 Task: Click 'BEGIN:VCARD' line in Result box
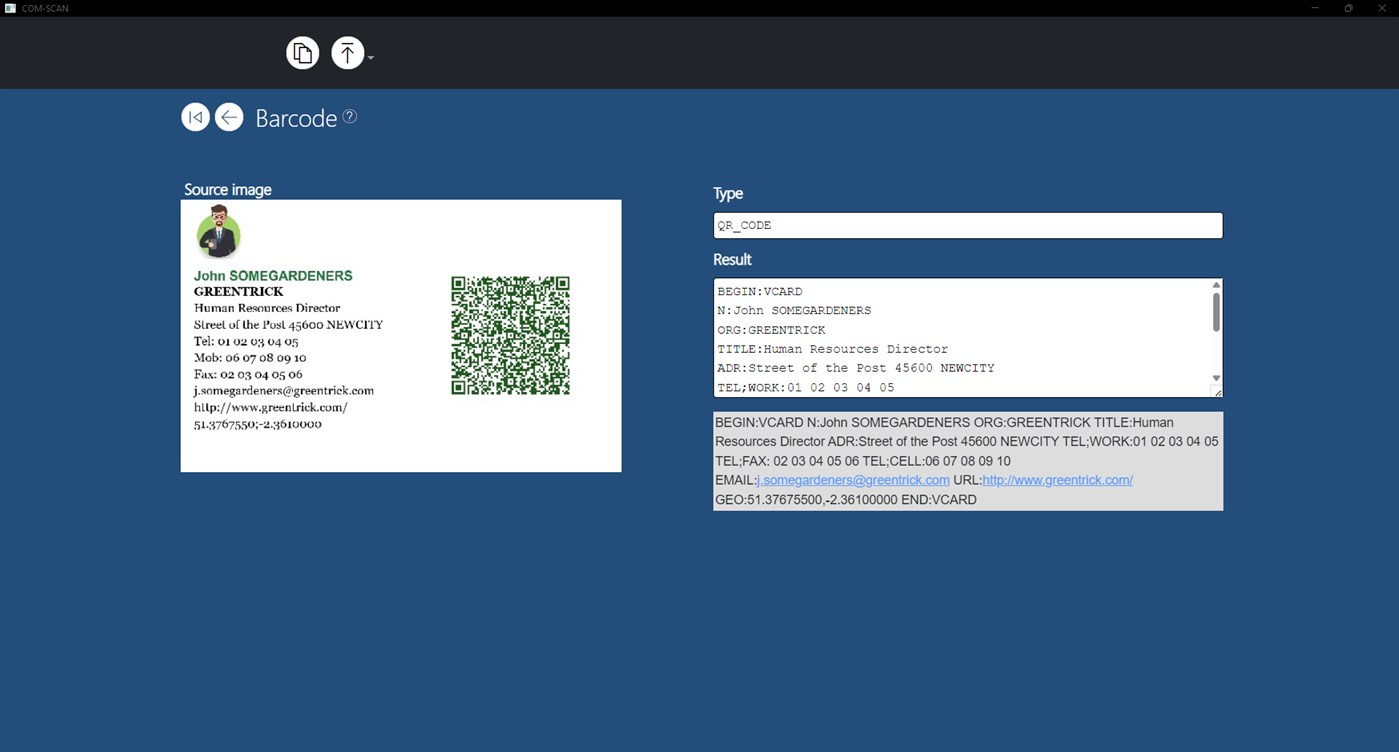759,292
